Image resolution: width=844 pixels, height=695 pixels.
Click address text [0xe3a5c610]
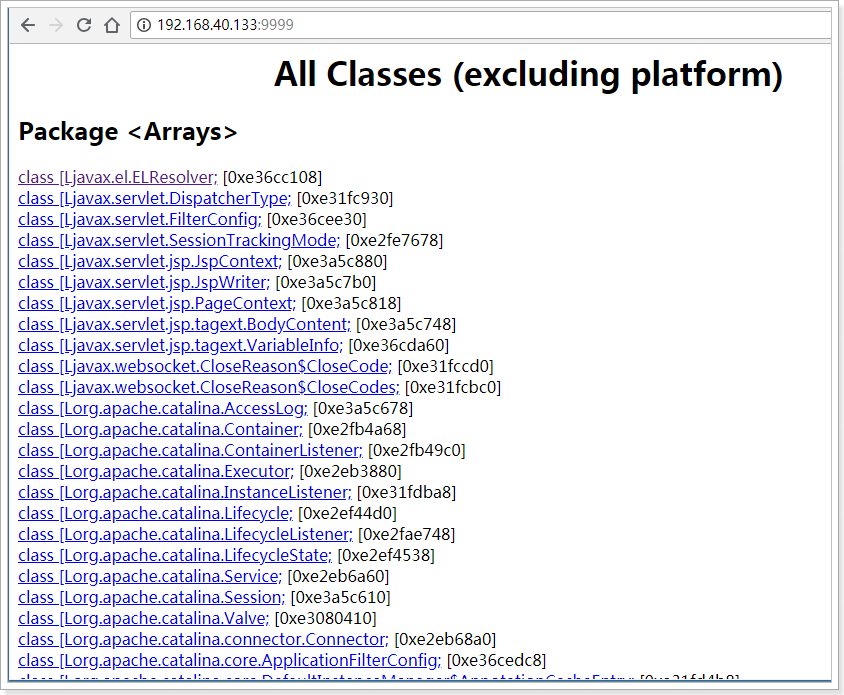(341, 597)
